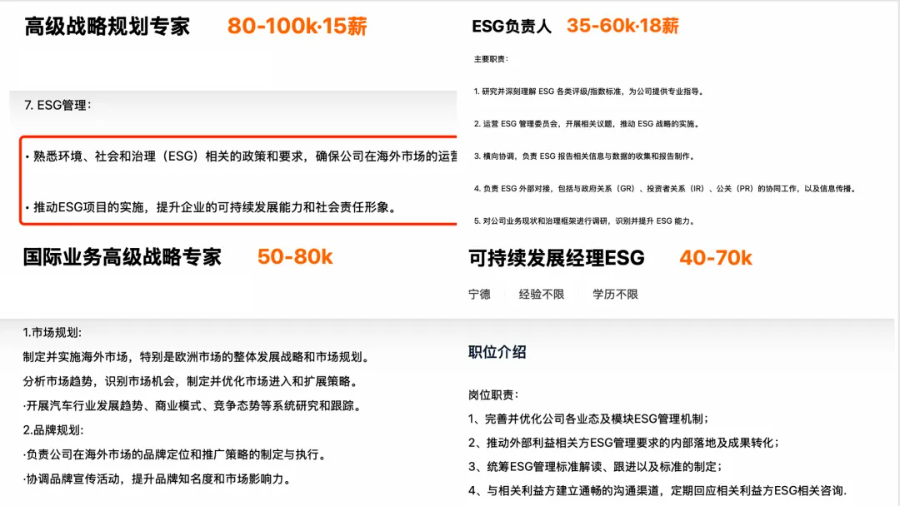Click the location tag 宁德
Image resolution: width=900 pixels, height=506 pixels.
pyautogui.click(x=479, y=294)
